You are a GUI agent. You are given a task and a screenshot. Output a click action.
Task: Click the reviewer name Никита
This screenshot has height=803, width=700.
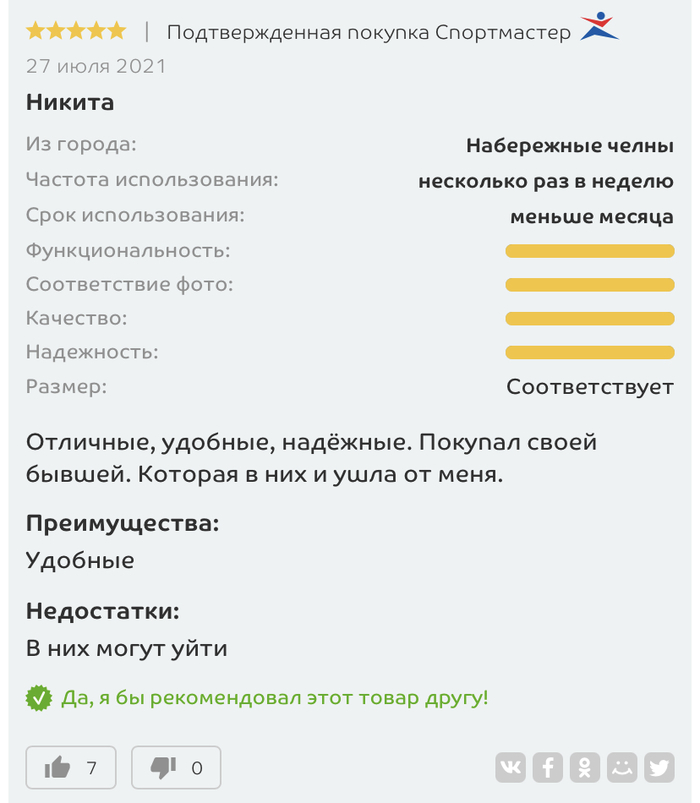point(70,102)
